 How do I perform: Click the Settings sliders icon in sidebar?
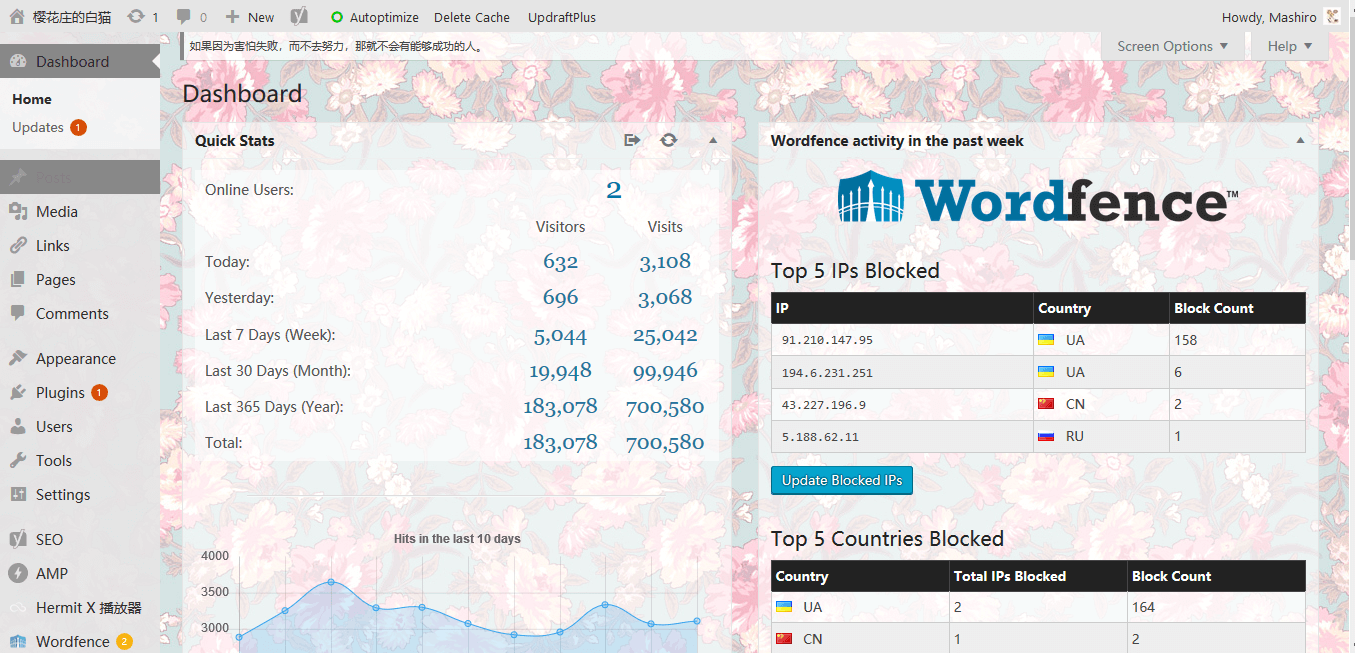(18, 494)
